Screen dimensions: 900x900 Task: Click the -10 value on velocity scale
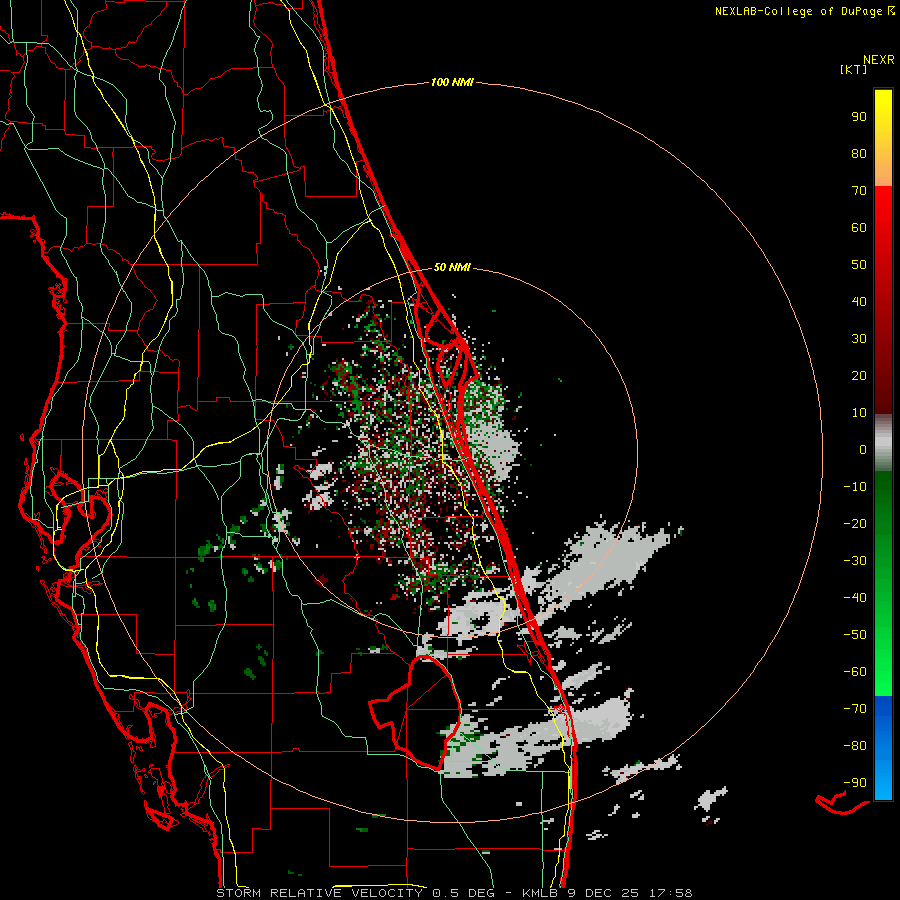click(x=855, y=487)
